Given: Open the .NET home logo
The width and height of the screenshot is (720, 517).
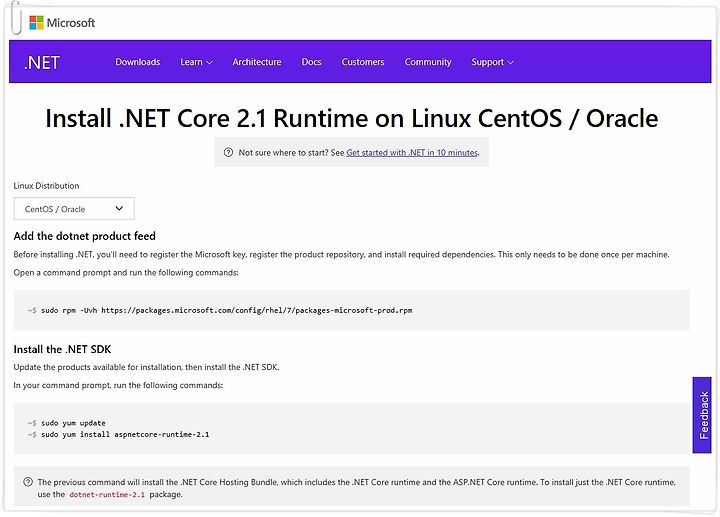Looking at the screenshot, I should (x=42, y=62).
